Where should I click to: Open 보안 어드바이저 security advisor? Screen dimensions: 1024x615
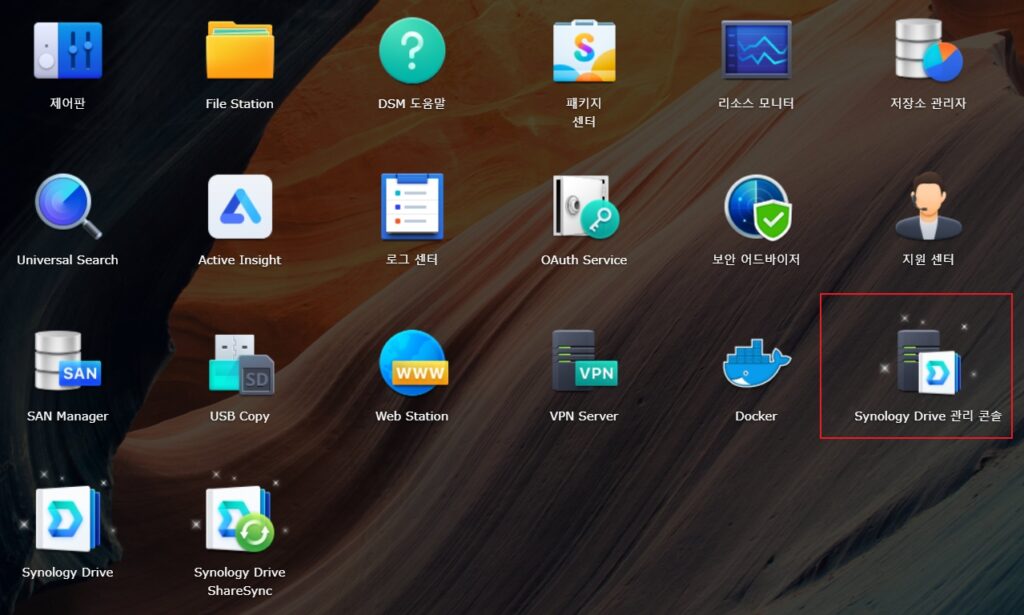[x=756, y=207]
